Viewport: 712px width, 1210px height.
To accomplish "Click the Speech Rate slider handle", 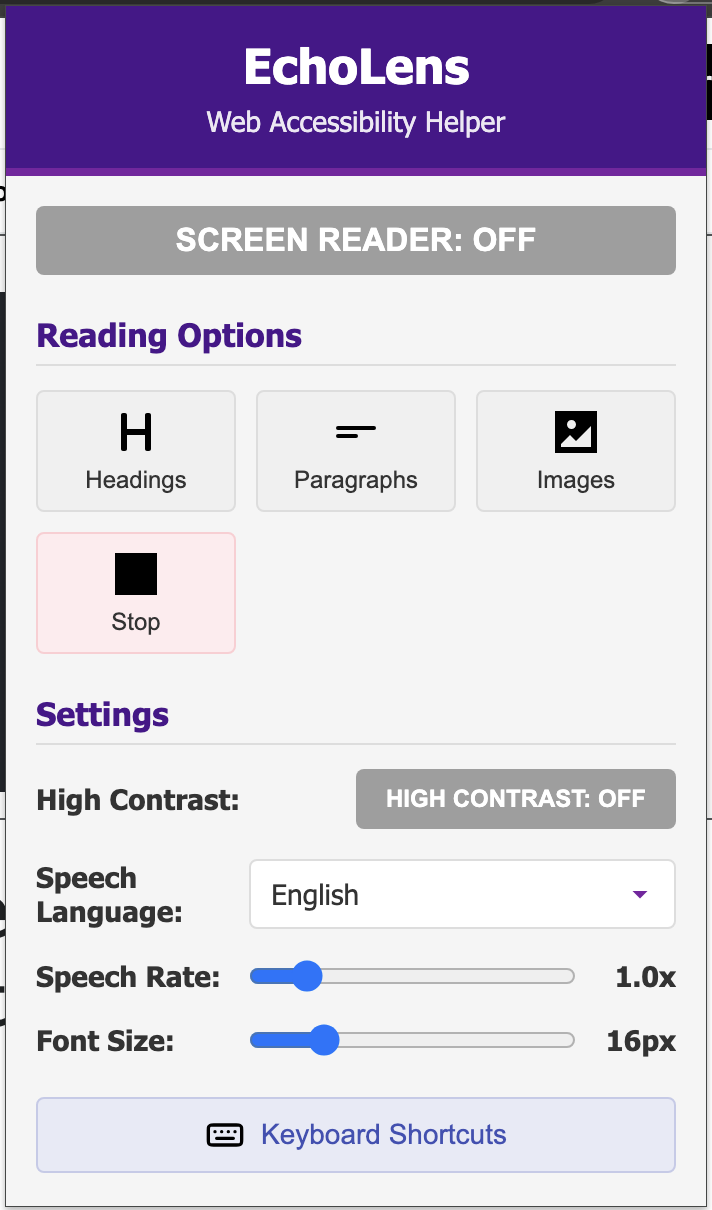I will click(x=306, y=976).
